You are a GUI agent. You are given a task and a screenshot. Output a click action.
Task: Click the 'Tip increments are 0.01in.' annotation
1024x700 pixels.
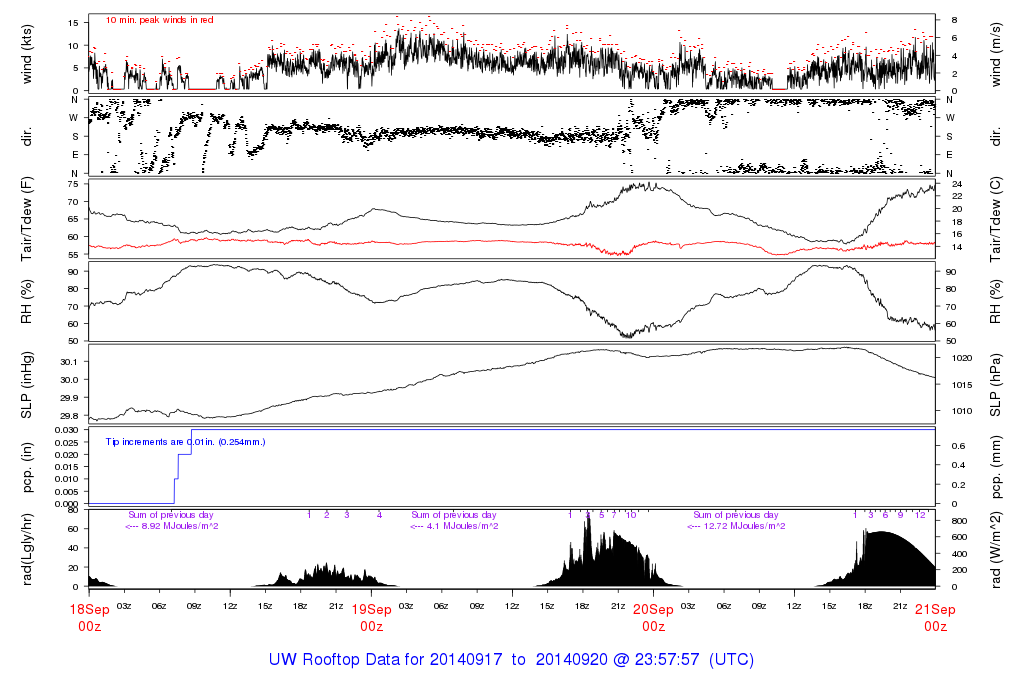pos(186,441)
